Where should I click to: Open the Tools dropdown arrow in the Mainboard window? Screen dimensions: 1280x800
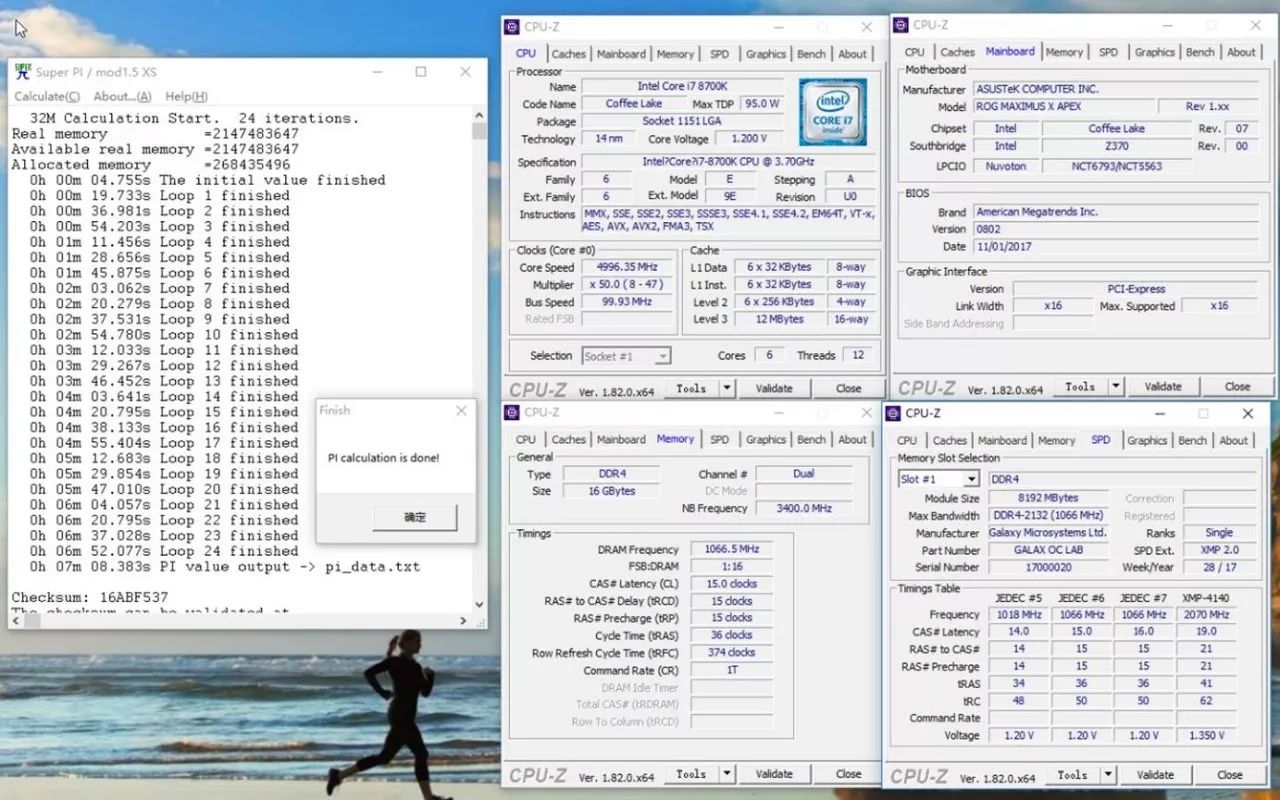point(1116,386)
